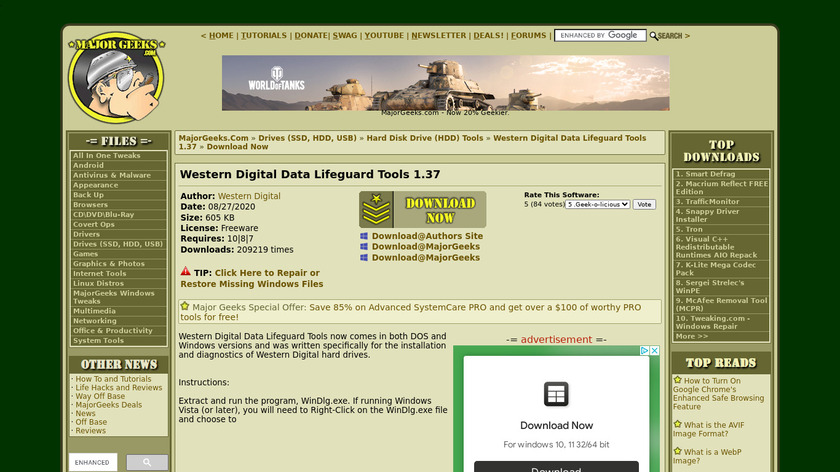
Task: Click the star icon next to Special Offer
Action: [185, 306]
